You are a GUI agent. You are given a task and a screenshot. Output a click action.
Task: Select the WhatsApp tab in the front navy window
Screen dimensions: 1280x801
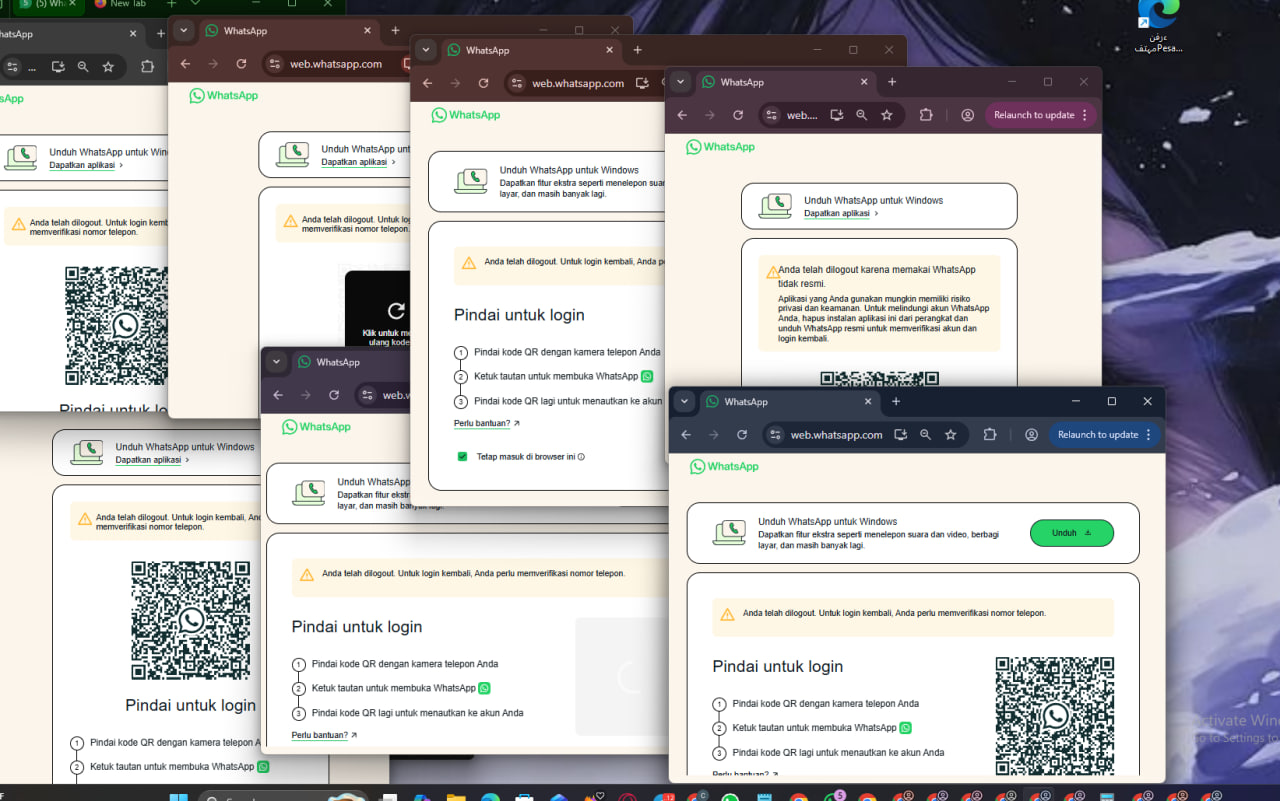790,401
